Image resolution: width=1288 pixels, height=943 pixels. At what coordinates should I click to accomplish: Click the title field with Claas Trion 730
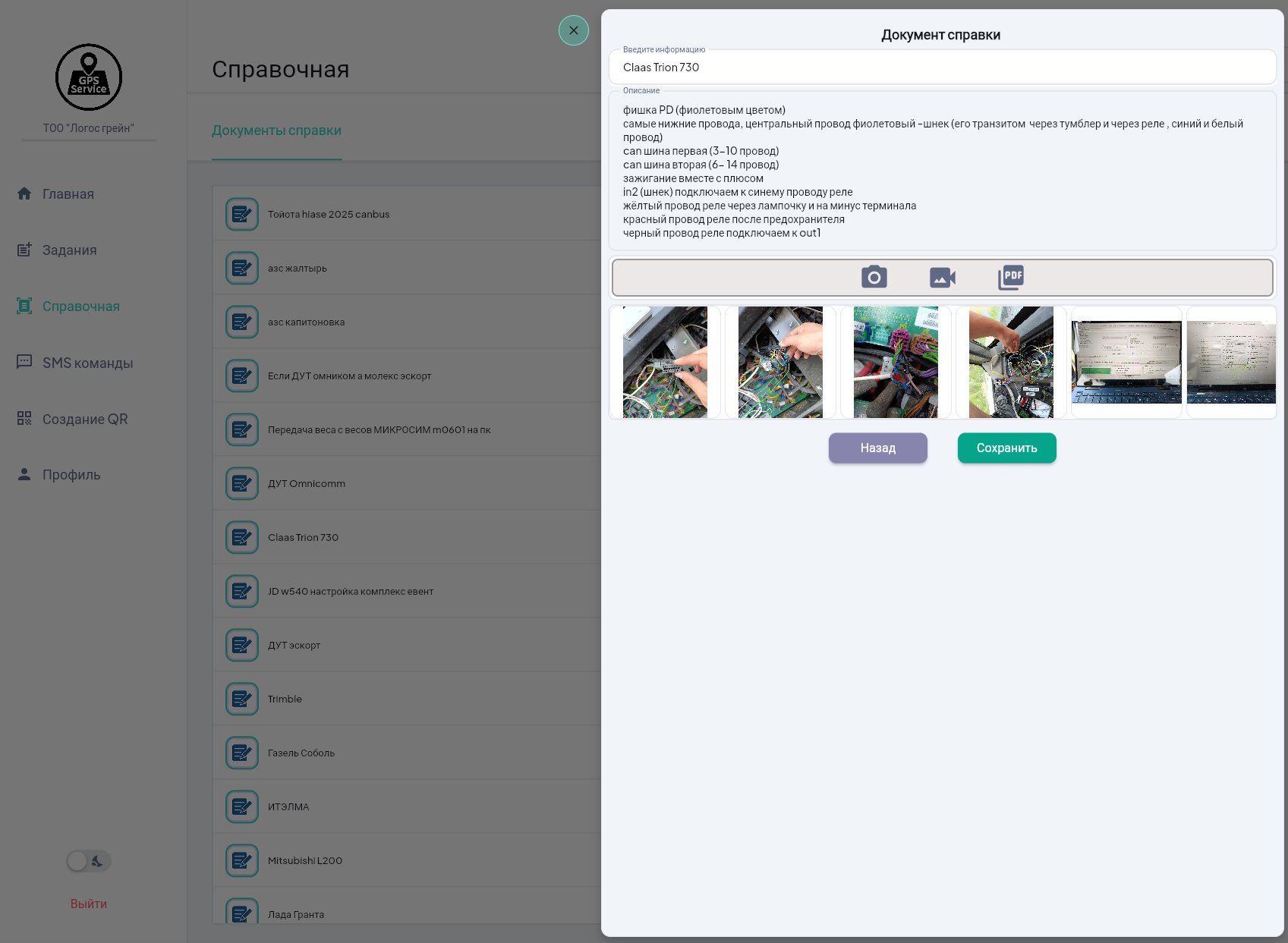(x=942, y=68)
